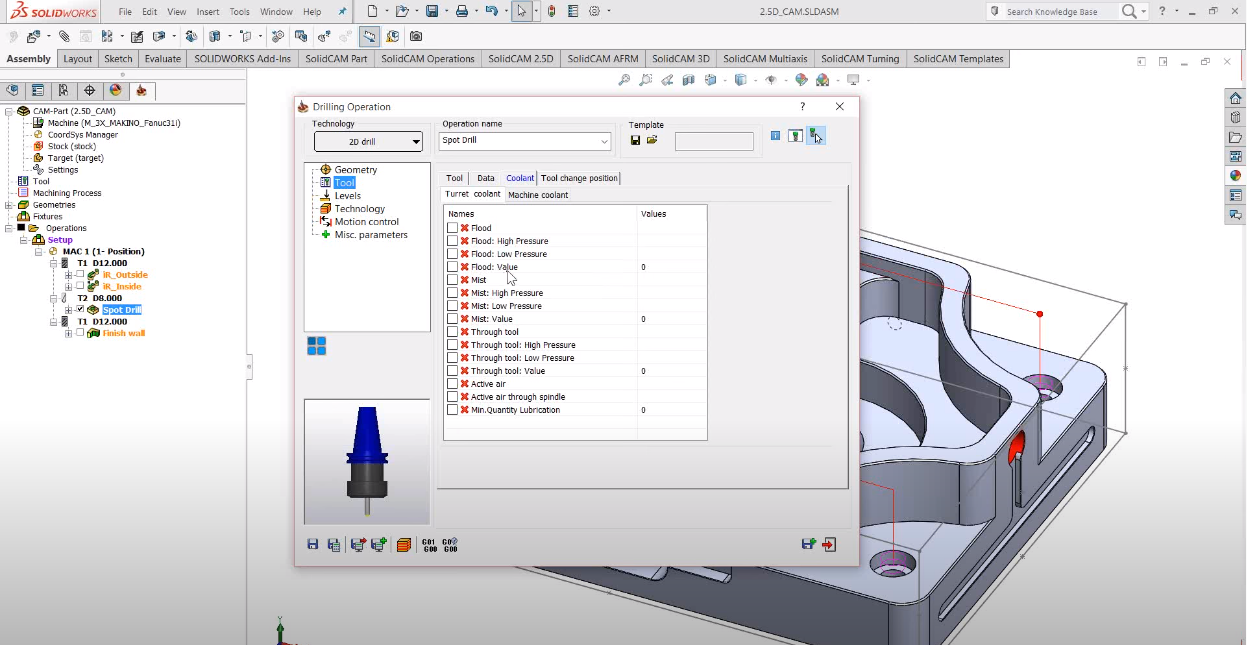Switch to the SolidCAM Operations ribbon tab

(x=428, y=59)
